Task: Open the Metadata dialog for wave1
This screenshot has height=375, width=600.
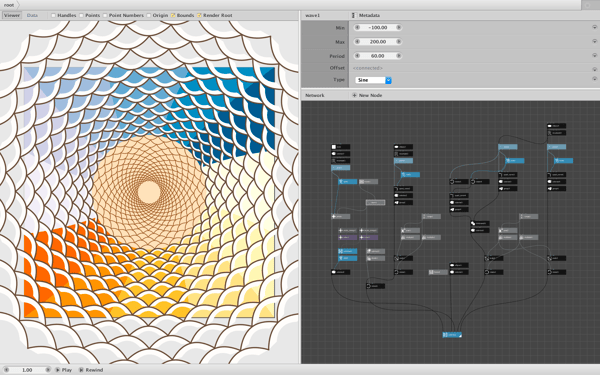Action: tap(366, 15)
